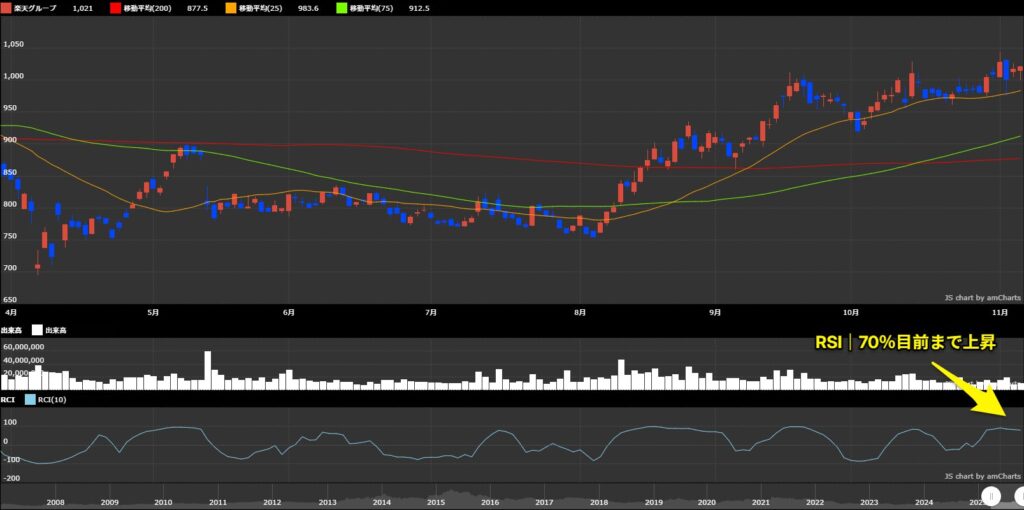The width and height of the screenshot is (1024, 510).
Task: Click the tallest volume bar in May
Action: coord(208,369)
